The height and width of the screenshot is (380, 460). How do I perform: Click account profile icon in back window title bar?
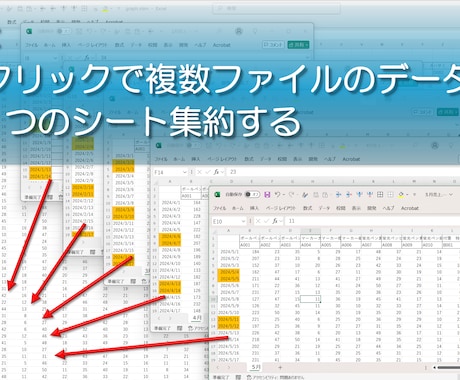[x=239, y=31]
